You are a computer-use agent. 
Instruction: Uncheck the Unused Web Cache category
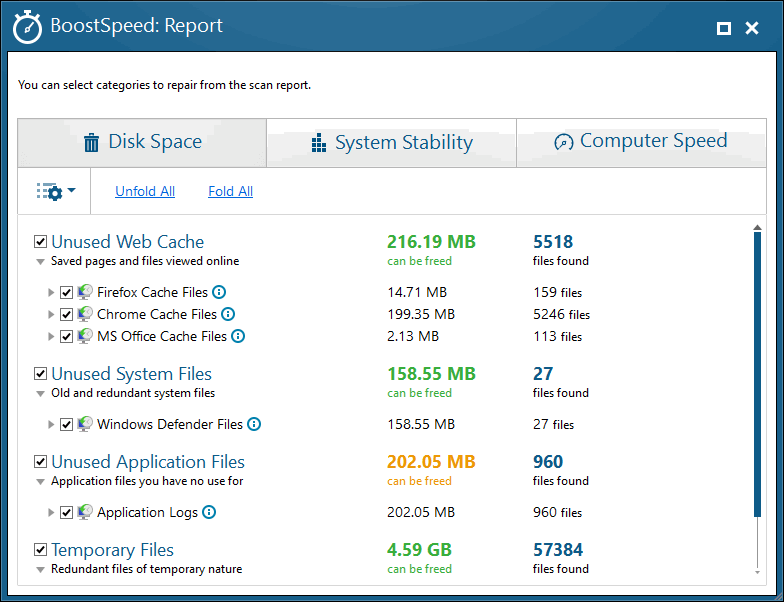pyautogui.click(x=40, y=242)
